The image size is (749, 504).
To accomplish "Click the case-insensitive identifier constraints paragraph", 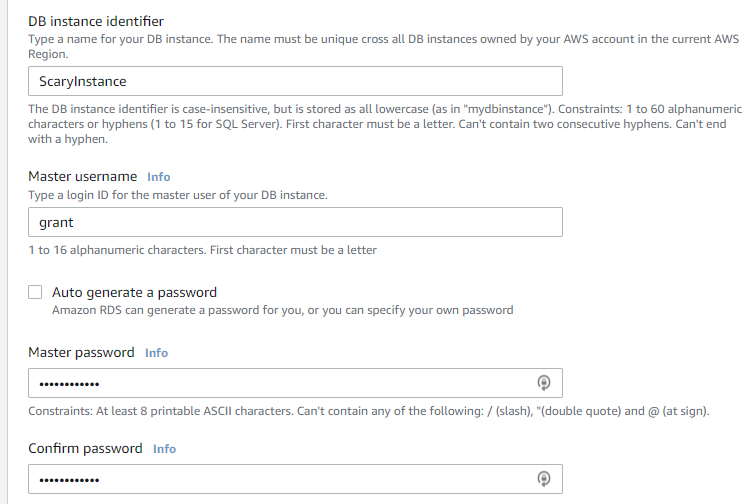I will pyautogui.click(x=385, y=124).
